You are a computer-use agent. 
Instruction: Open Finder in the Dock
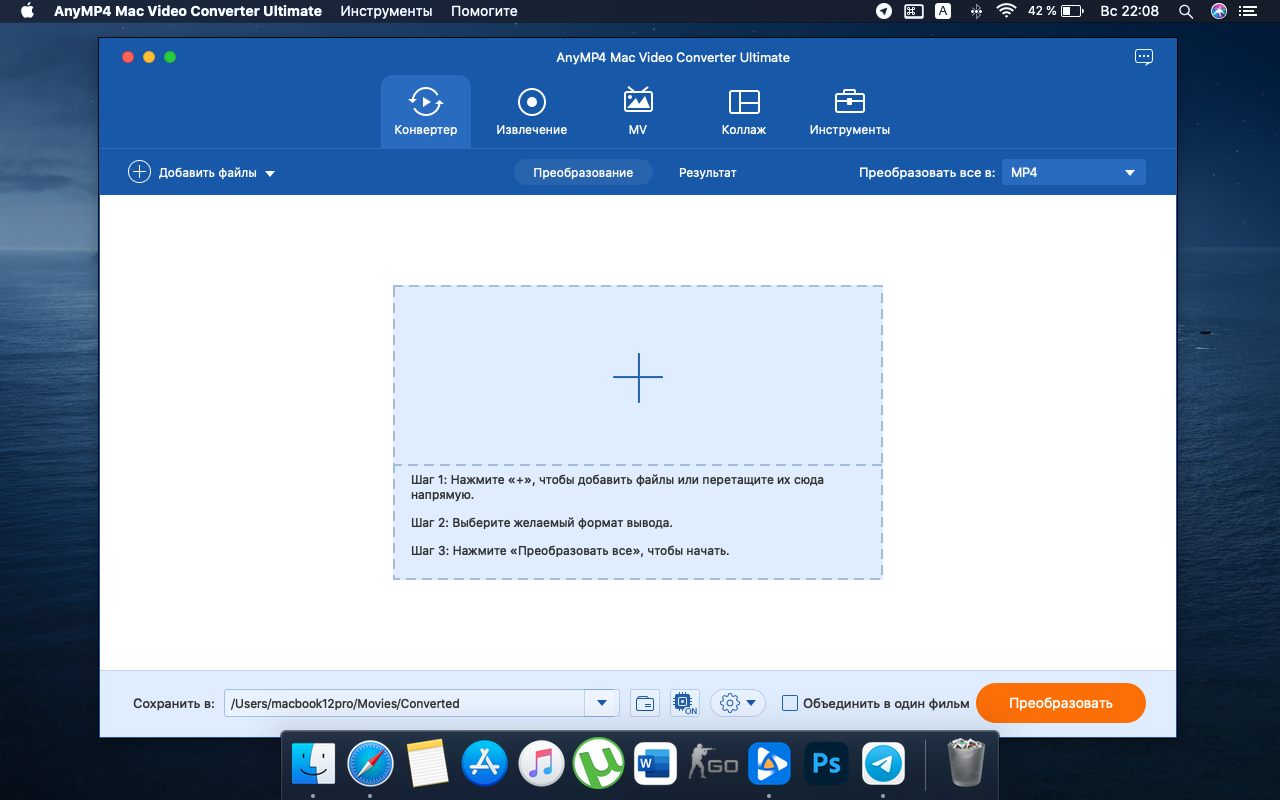(313, 765)
